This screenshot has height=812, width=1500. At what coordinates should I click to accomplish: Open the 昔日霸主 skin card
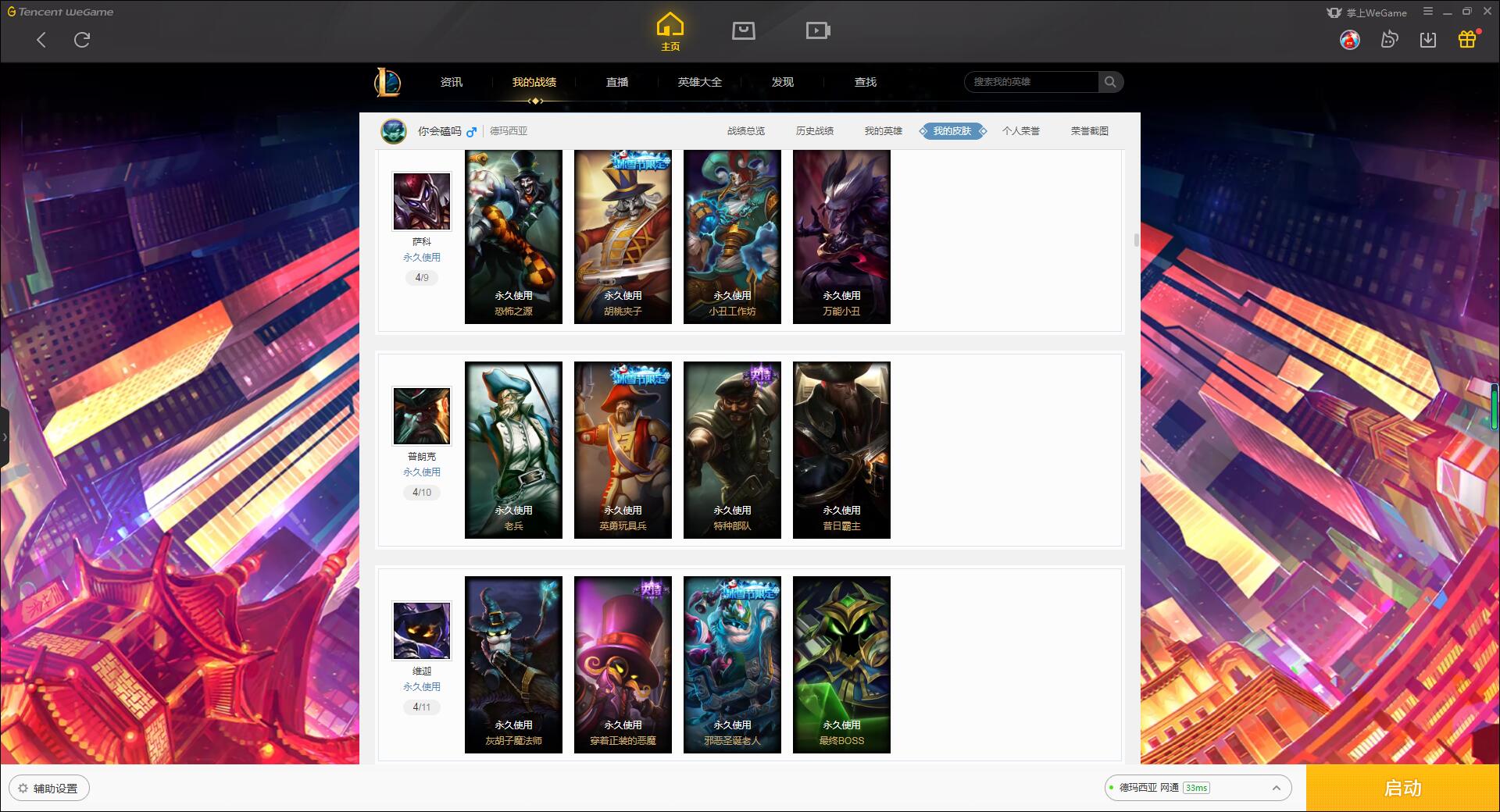(841, 450)
